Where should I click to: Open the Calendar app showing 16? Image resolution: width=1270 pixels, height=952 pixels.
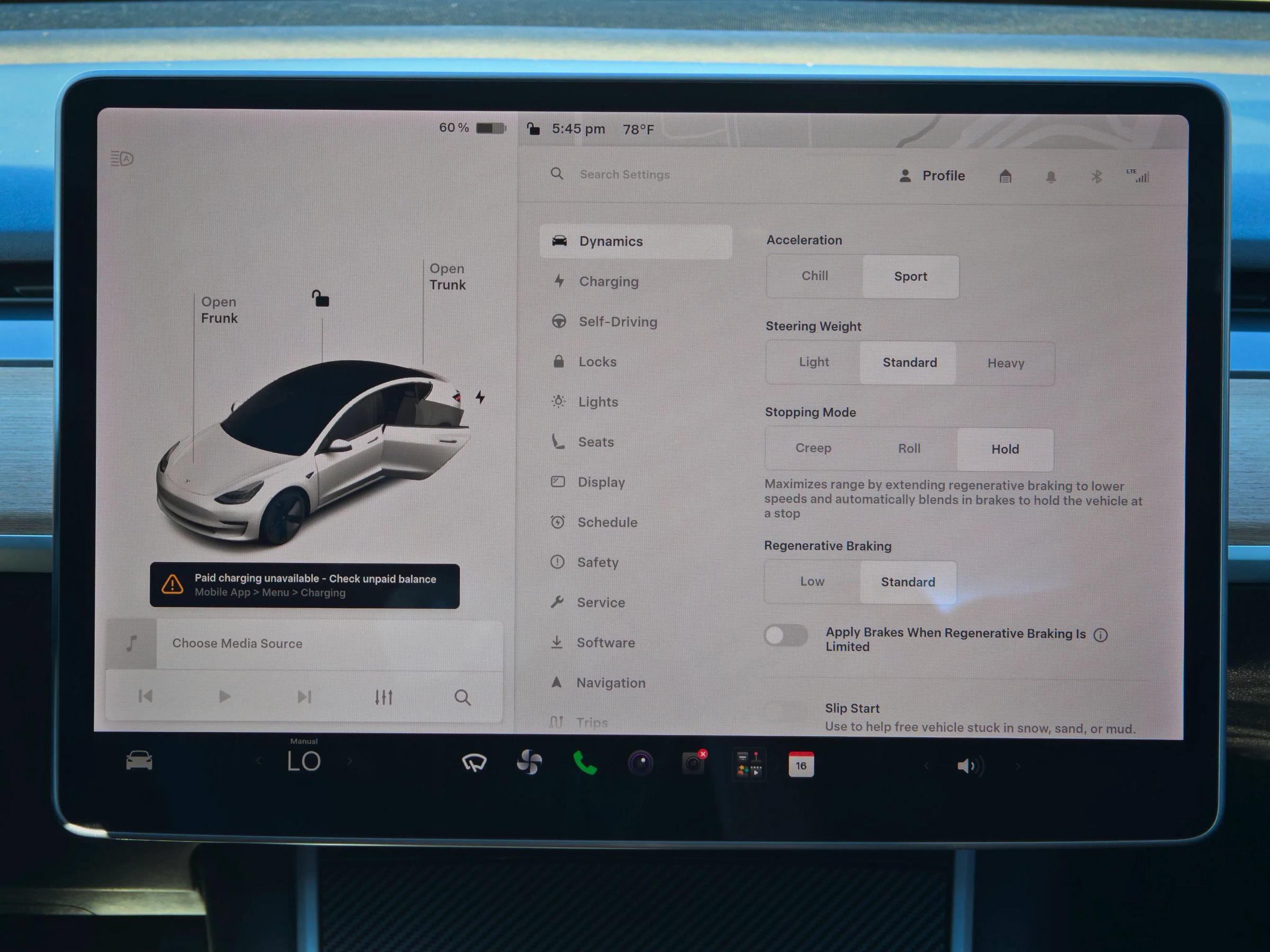[801, 765]
